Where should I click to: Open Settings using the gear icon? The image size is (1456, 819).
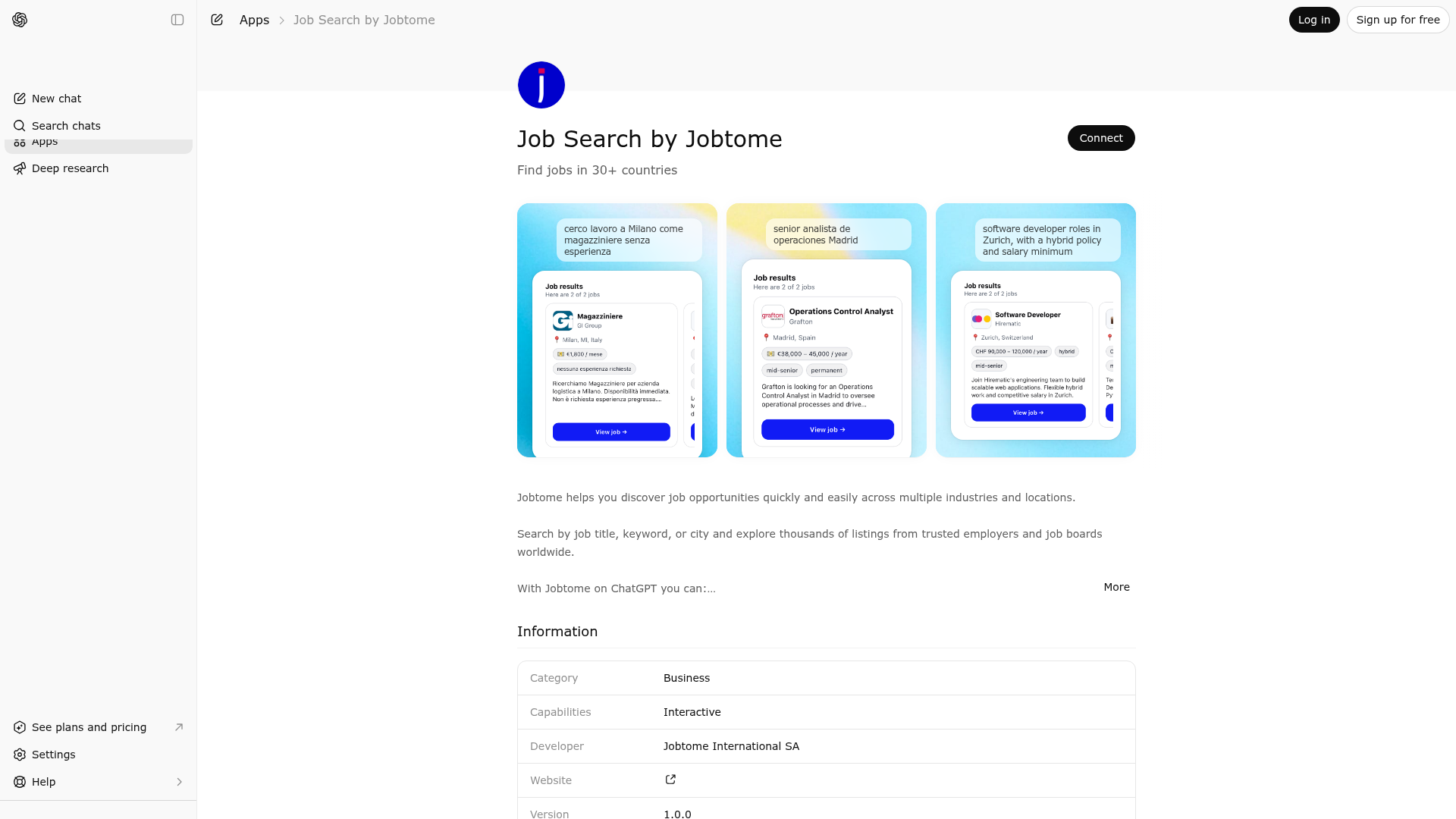click(20, 755)
